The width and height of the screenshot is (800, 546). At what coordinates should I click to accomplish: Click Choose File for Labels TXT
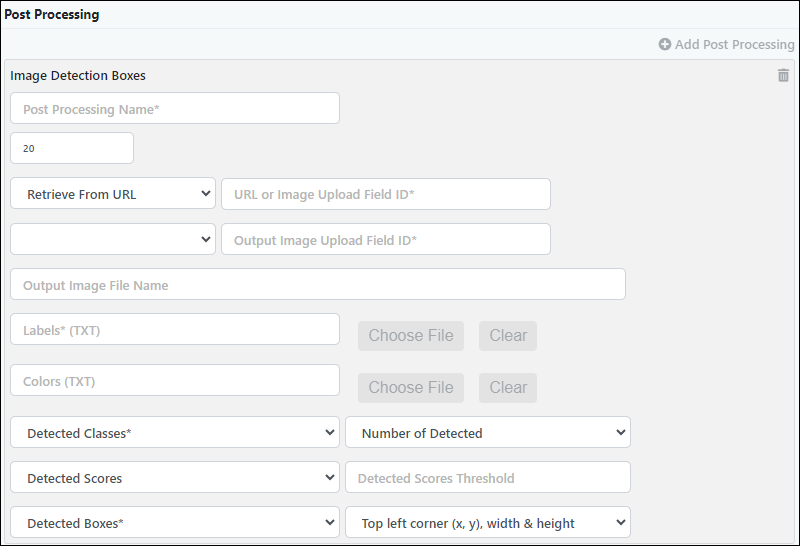[411, 336]
